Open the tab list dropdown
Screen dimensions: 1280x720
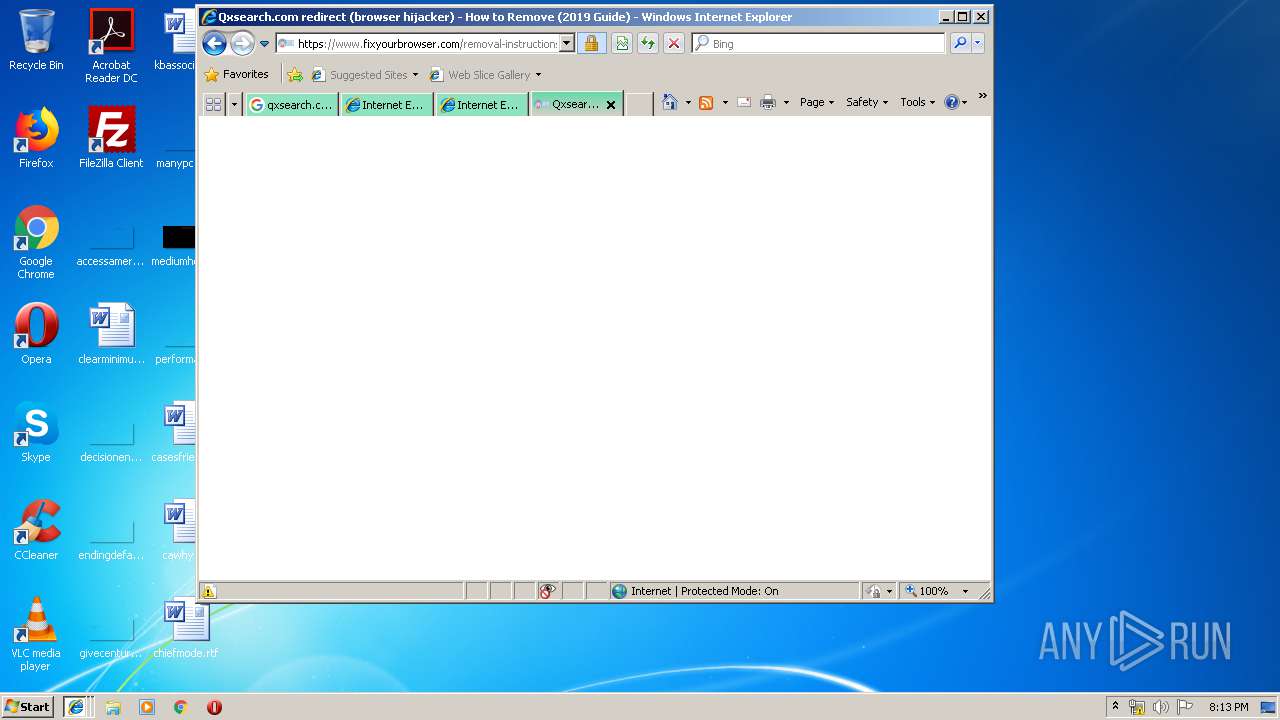point(235,104)
